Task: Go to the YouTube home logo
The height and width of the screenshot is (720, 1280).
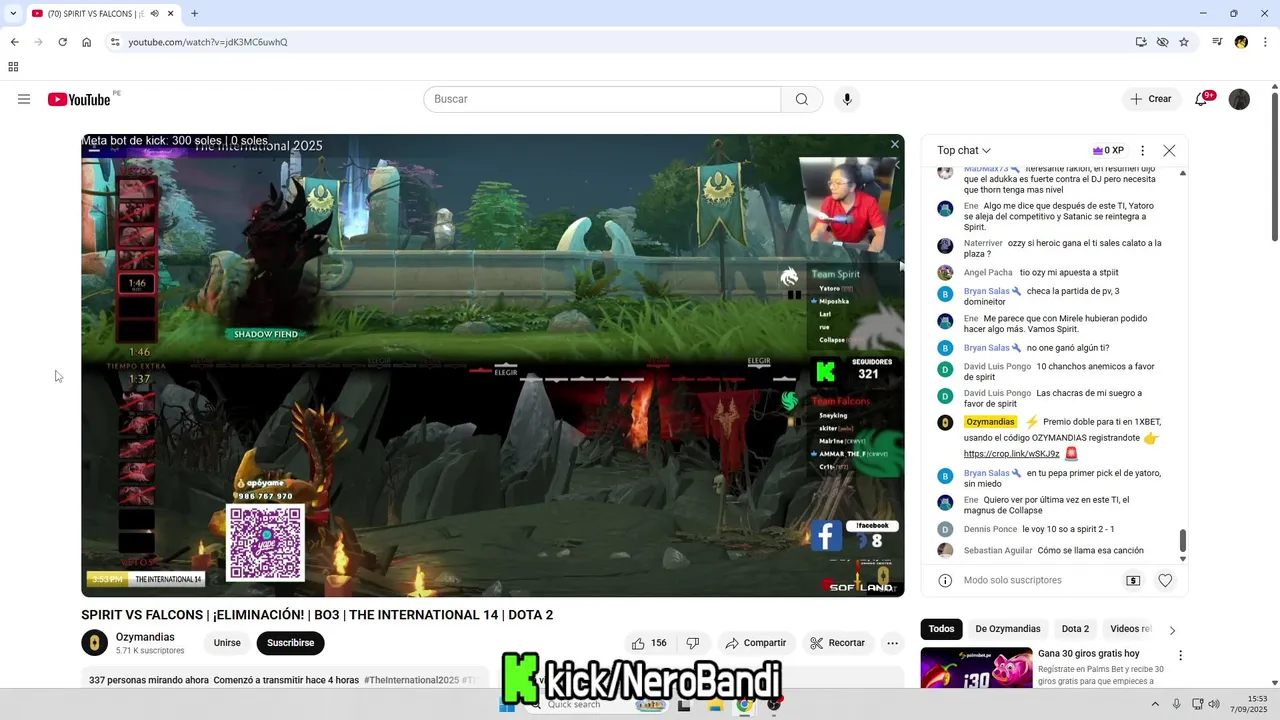Action: [x=79, y=99]
